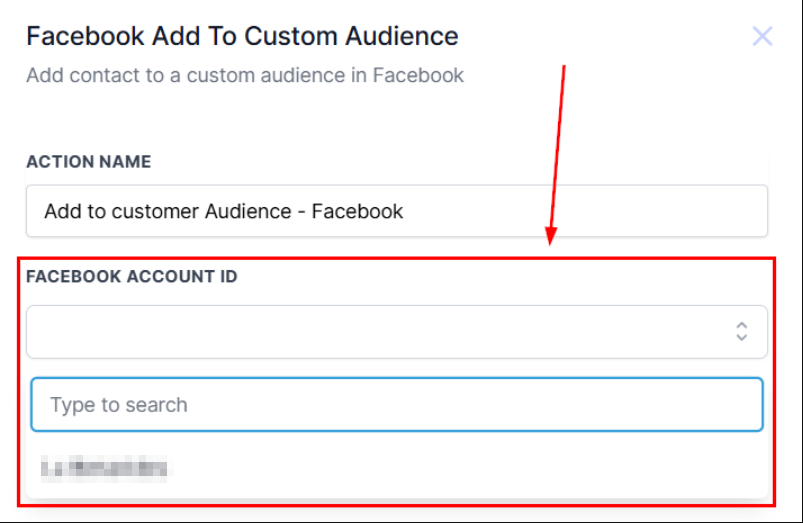803x523 pixels.
Task: Click the up-down chevron icon in the dropdown
Action: 741,331
